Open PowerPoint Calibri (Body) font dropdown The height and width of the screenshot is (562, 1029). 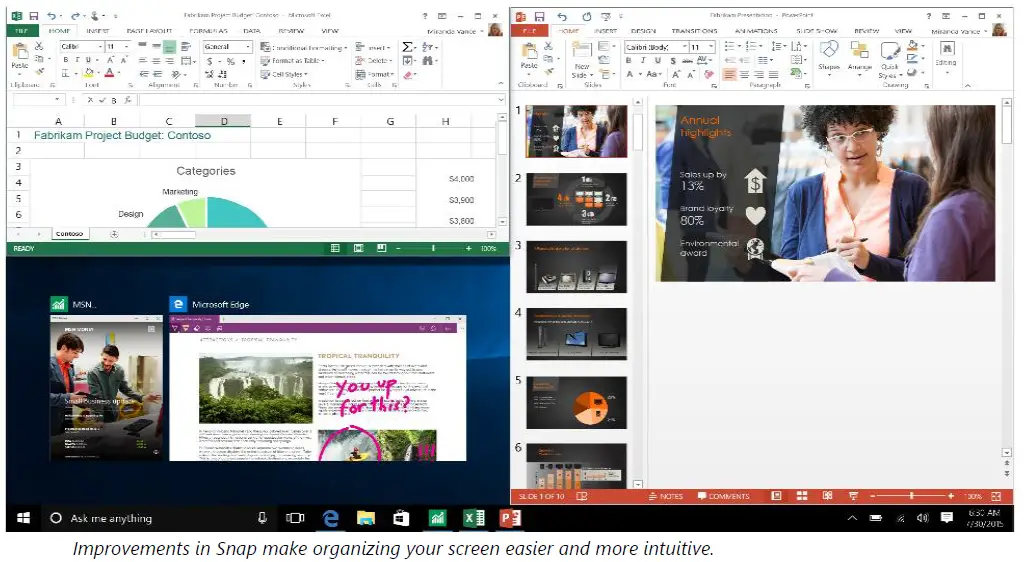[x=684, y=47]
